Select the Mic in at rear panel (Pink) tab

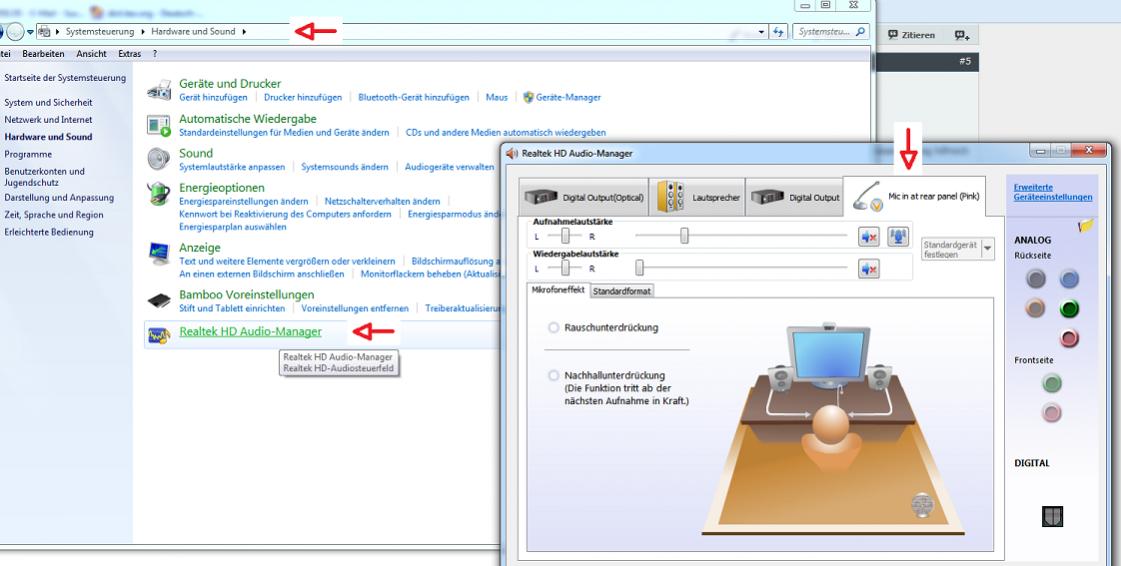(x=914, y=196)
